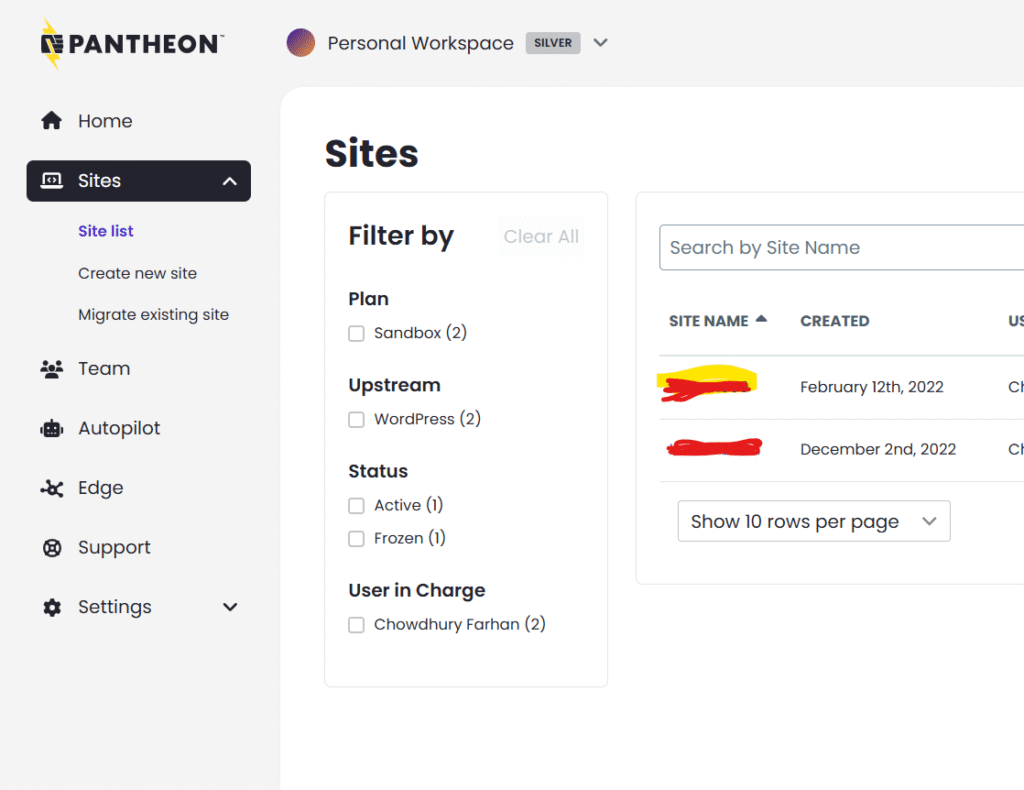Select the Chowdhury Farhan (2) checkbox

tap(356, 625)
